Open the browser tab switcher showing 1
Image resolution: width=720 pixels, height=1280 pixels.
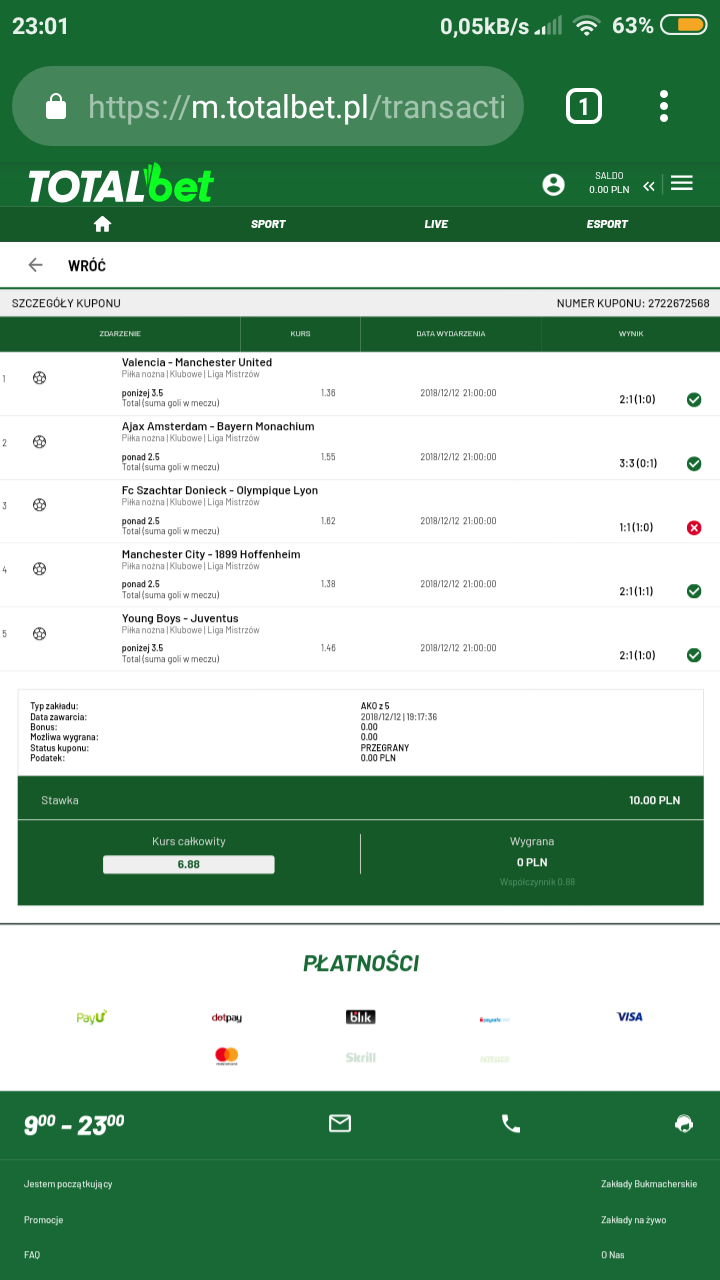coord(584,106)
